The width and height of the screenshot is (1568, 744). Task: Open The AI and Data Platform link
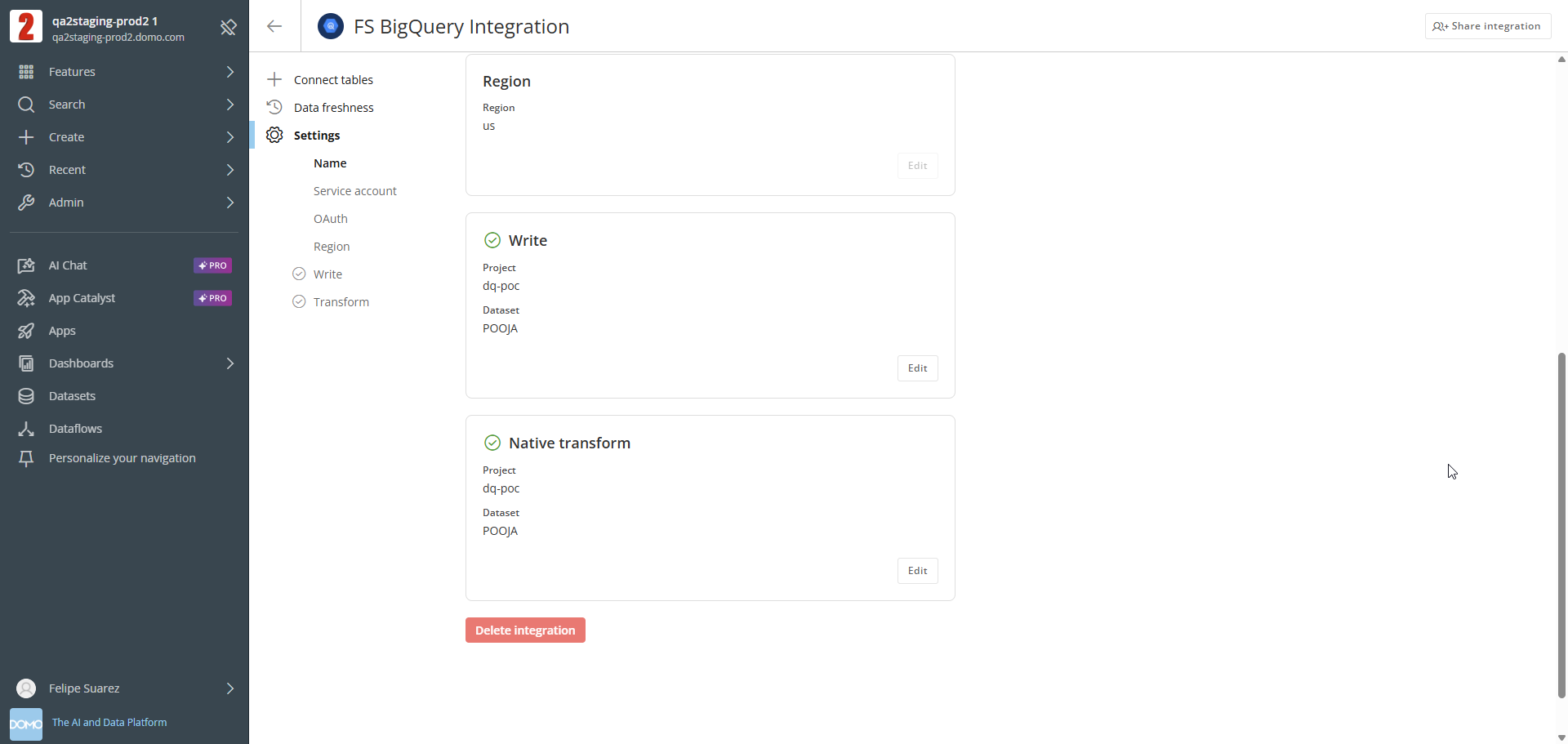pos(109,722)
